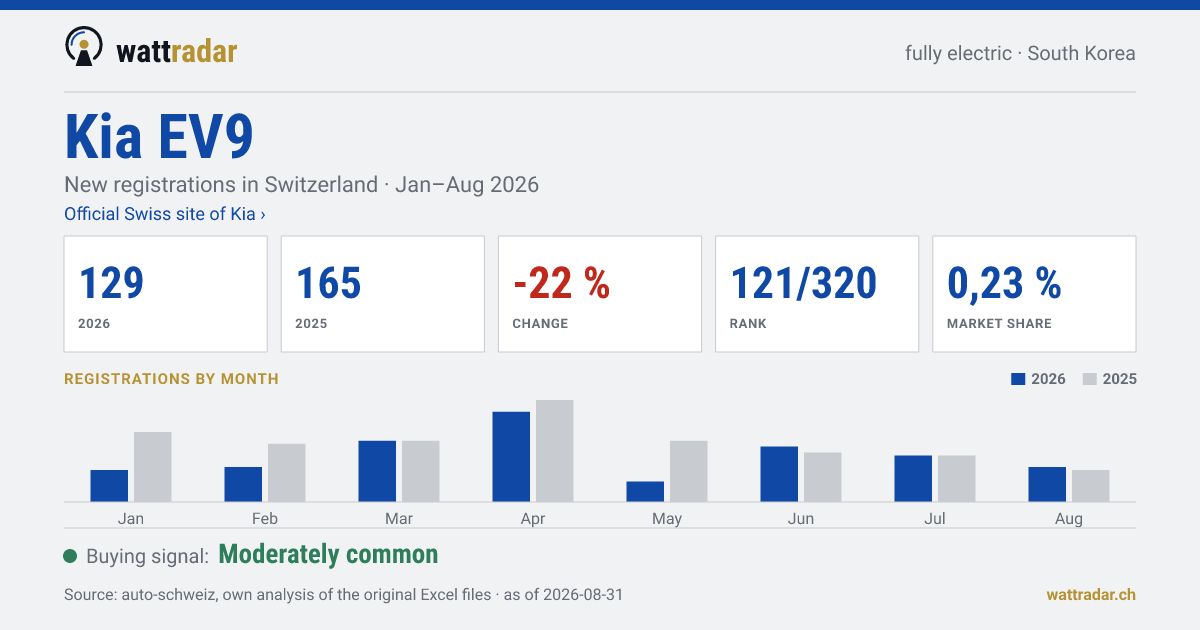Select the gray 2025 legend swatch

click(1090, 379)
